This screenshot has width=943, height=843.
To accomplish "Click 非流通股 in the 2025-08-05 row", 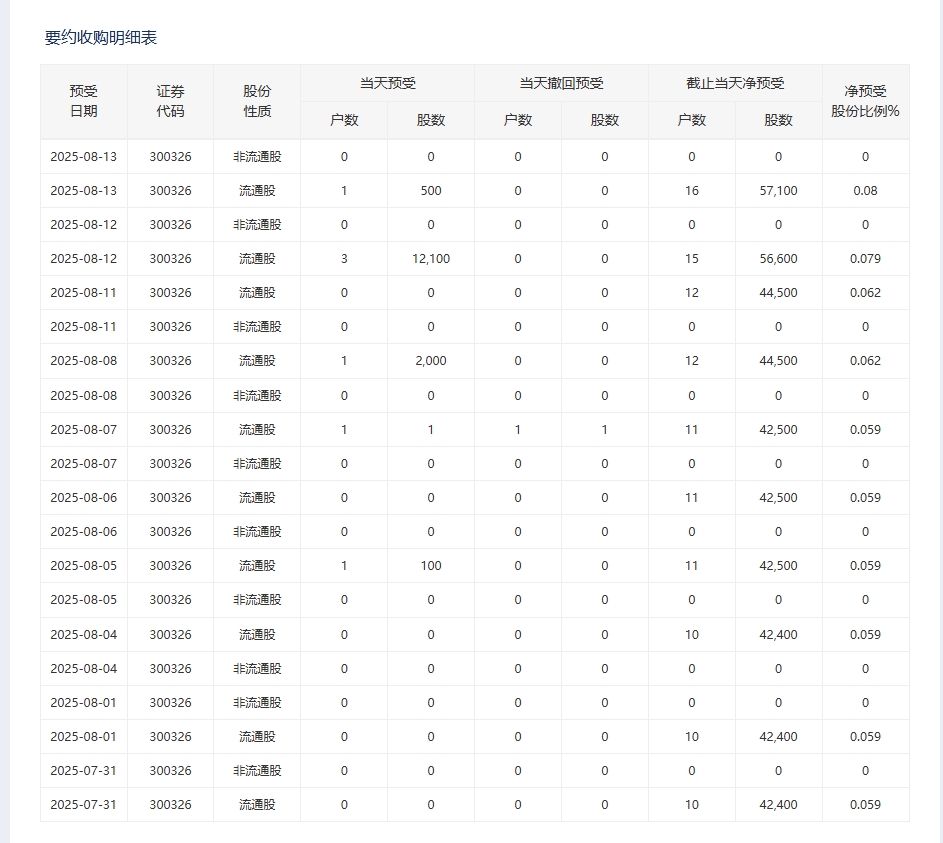I will (x=257, y=600).
